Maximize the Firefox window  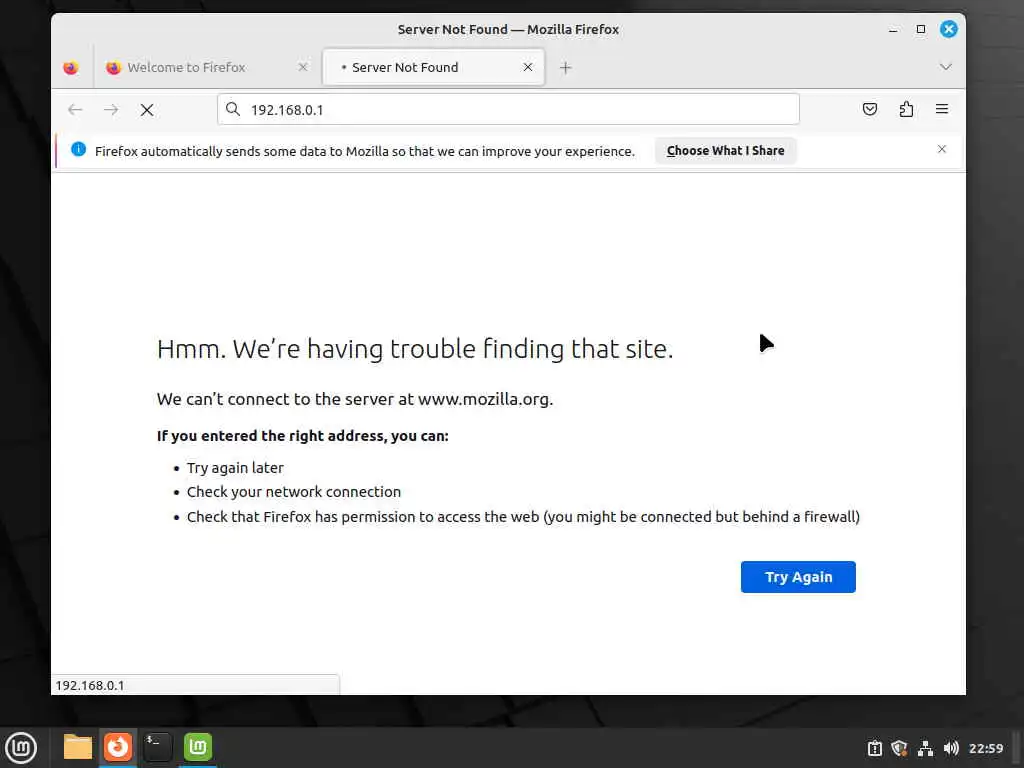point(921,29)
